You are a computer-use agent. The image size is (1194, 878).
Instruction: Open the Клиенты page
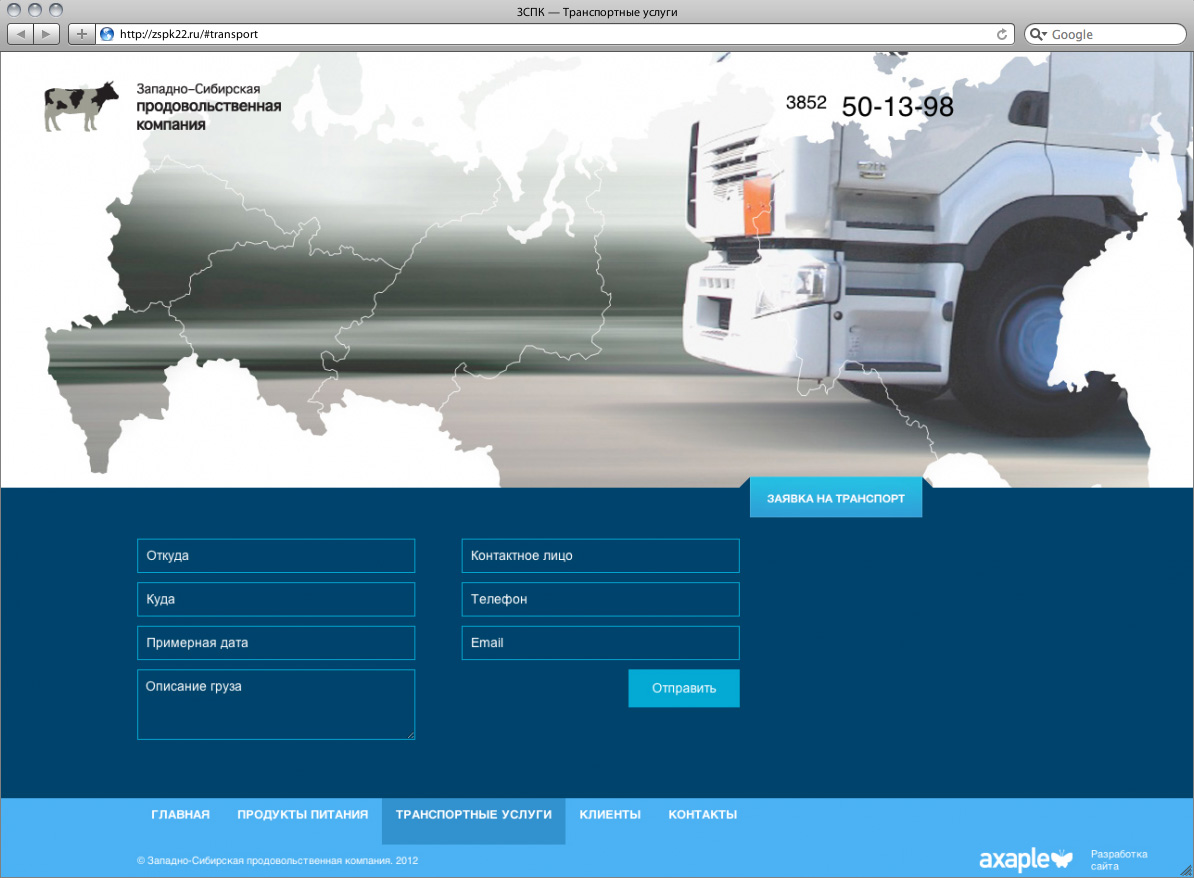pyautogui.click(x=610, y=815)
